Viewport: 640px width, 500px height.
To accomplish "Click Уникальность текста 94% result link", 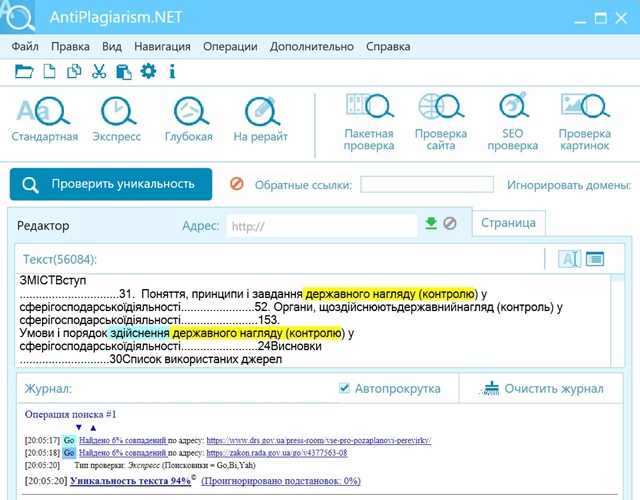I will 131,481.
